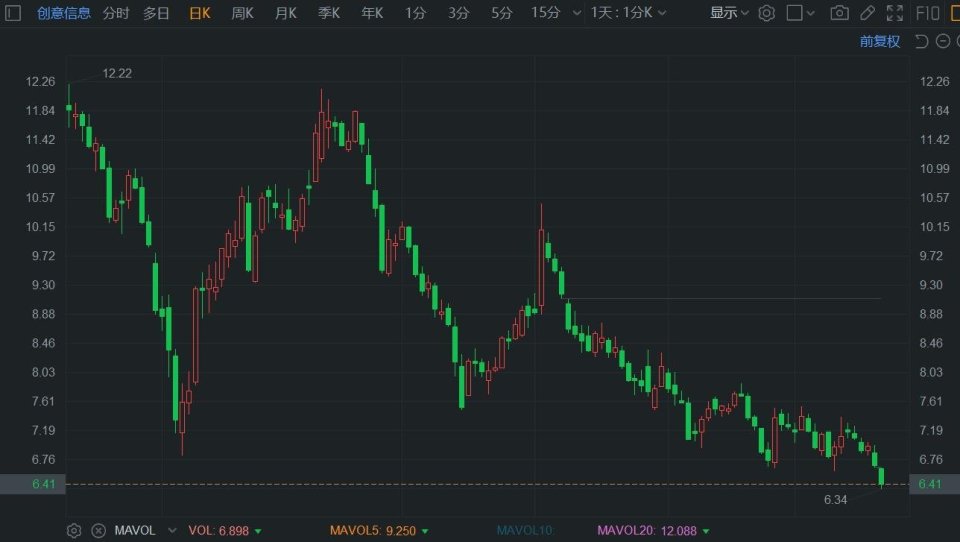The image size is (960, 542).
Task: Select the 周K weekly candlestick tab
Action: point(242,13)
